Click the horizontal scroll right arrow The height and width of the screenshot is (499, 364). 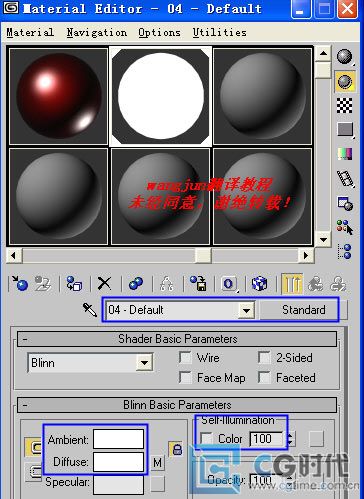[306, 256]
